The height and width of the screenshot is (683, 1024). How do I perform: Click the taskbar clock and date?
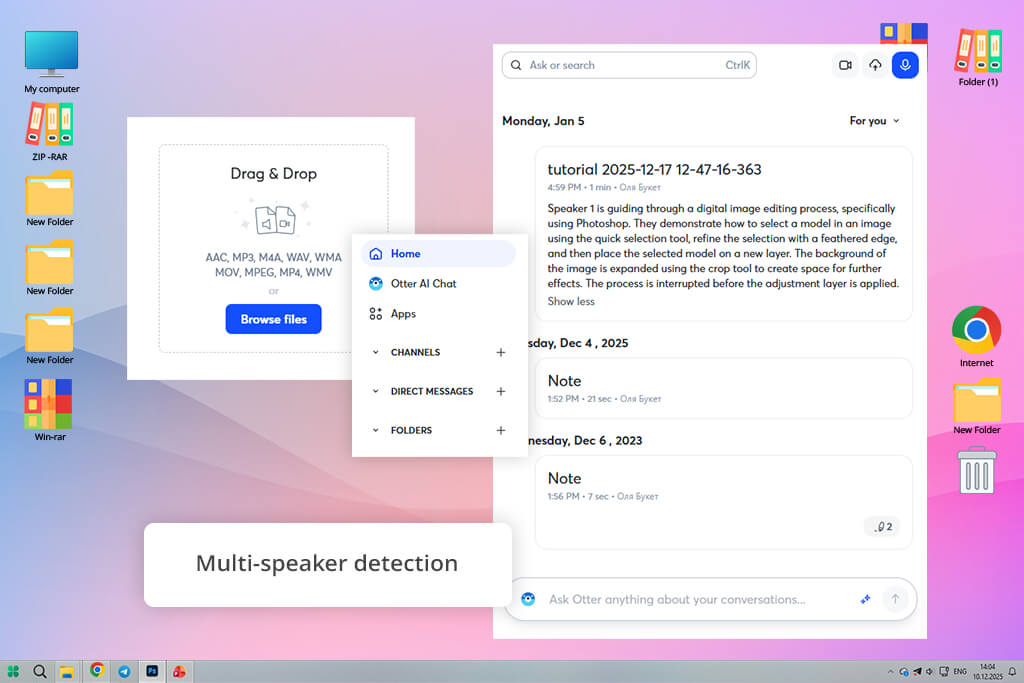pos(987,672)
